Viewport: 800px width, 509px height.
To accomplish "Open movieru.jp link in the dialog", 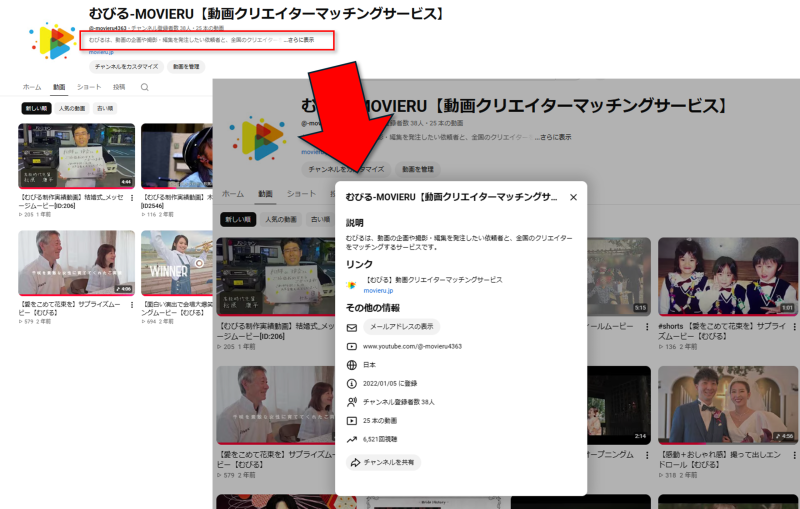I will [x=378, y=291].
